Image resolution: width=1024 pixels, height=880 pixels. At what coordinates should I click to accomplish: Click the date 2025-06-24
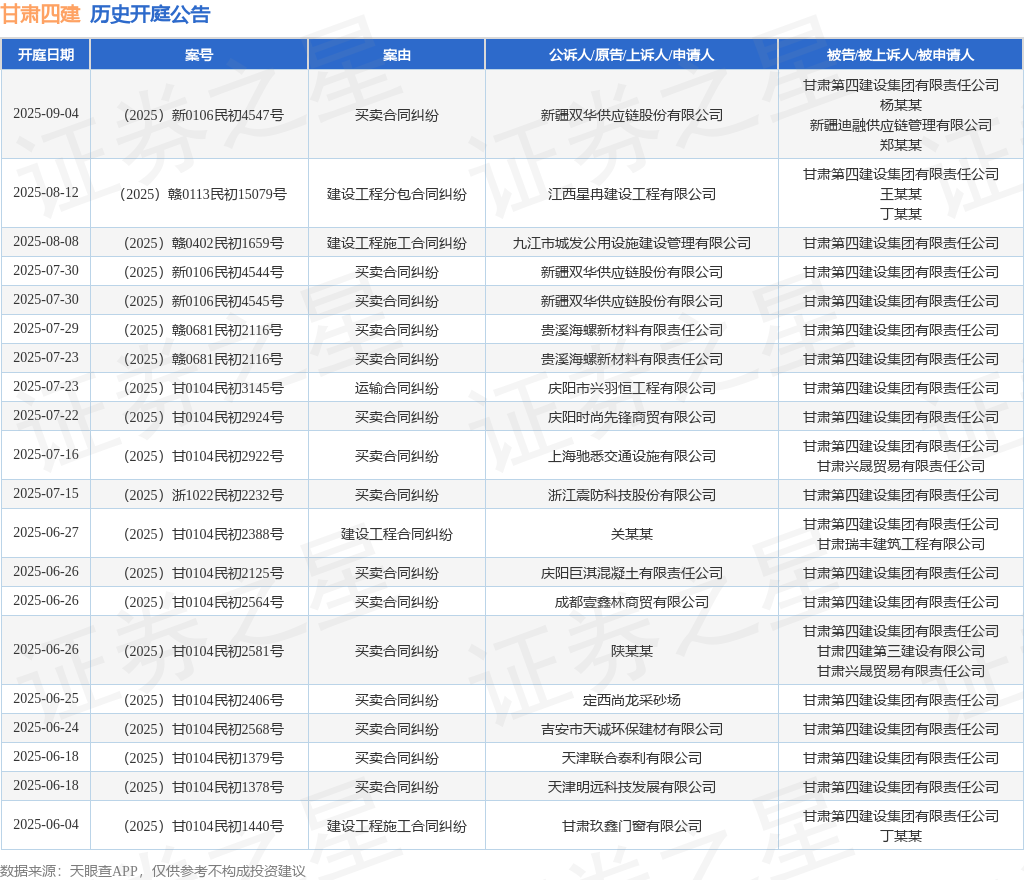tap(46, 727)
